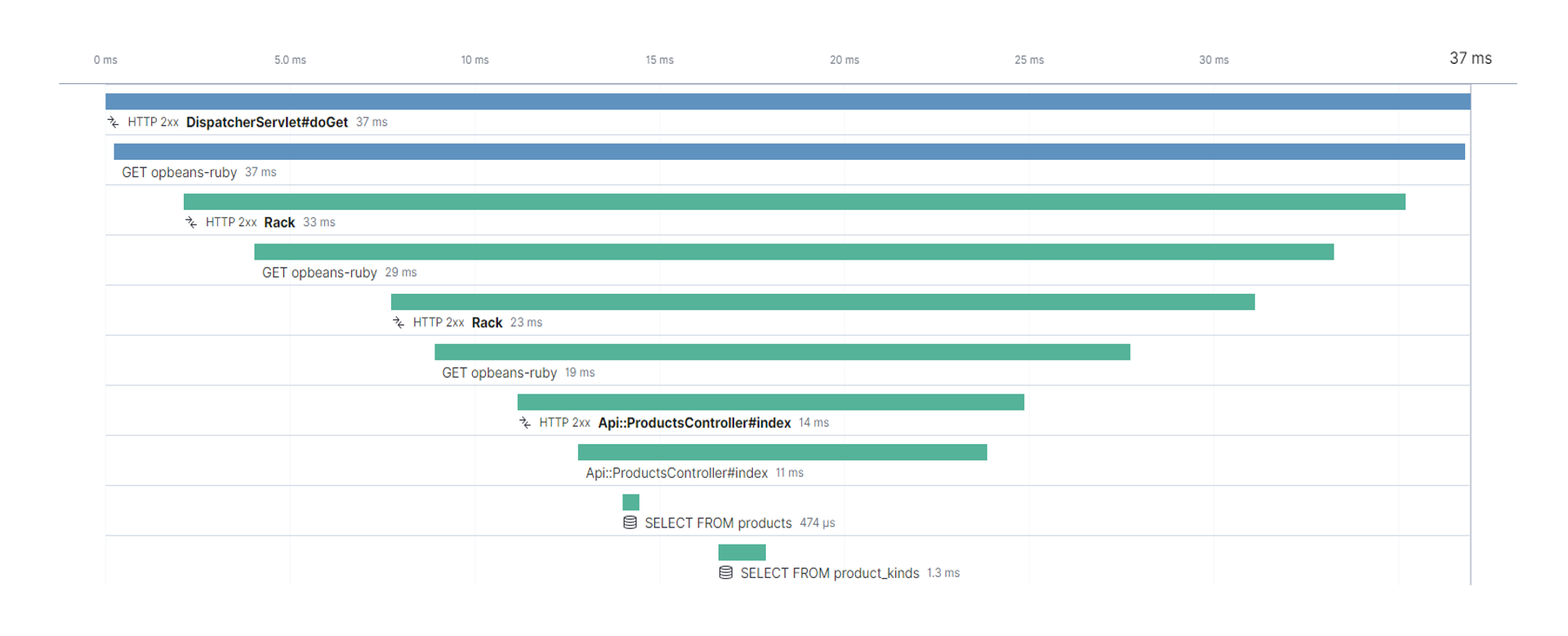Select the green Rack 33 ms bar
This screenshot has width=1568, height=636.
click(795, 202)
